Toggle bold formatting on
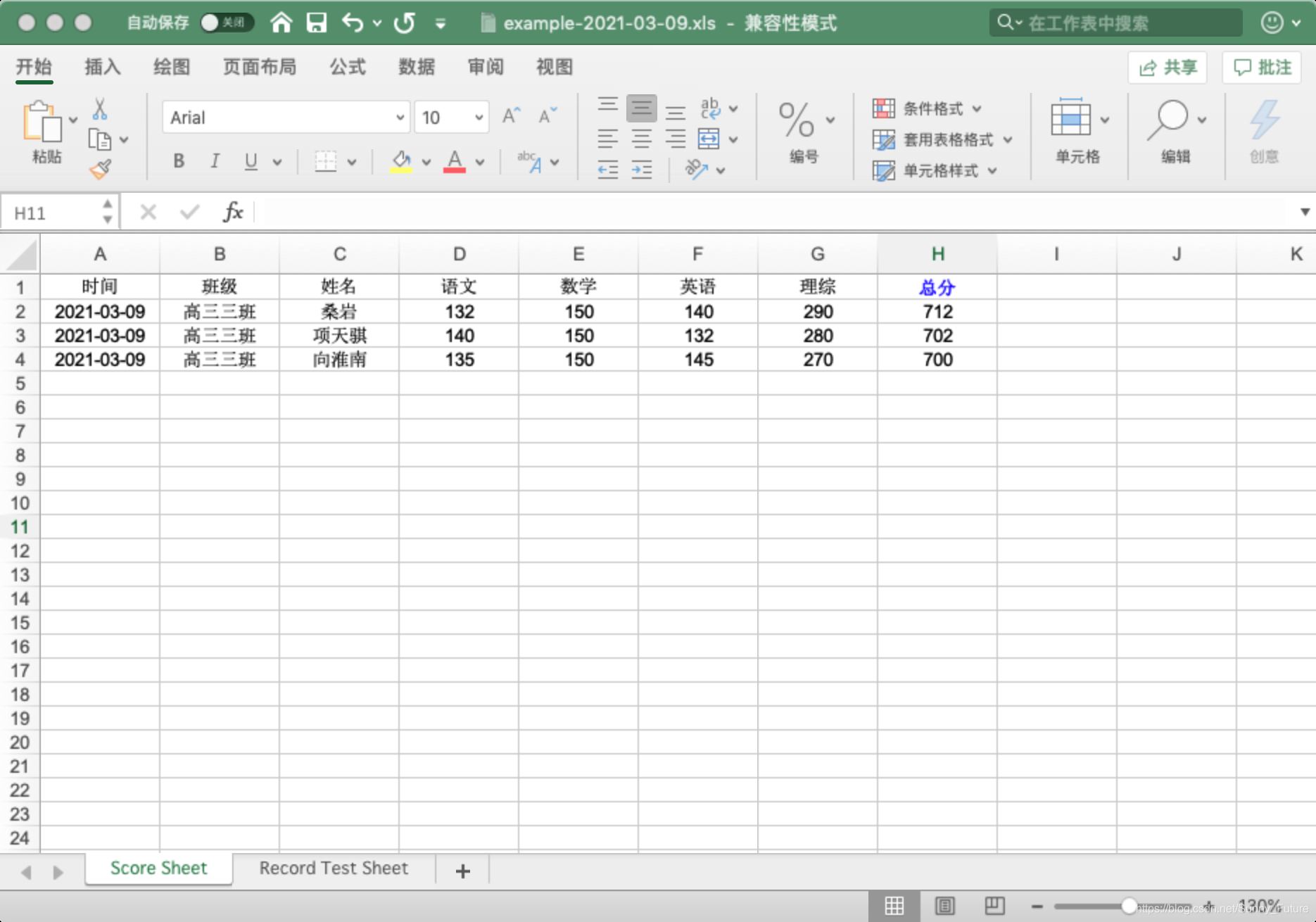 [178, 161]
